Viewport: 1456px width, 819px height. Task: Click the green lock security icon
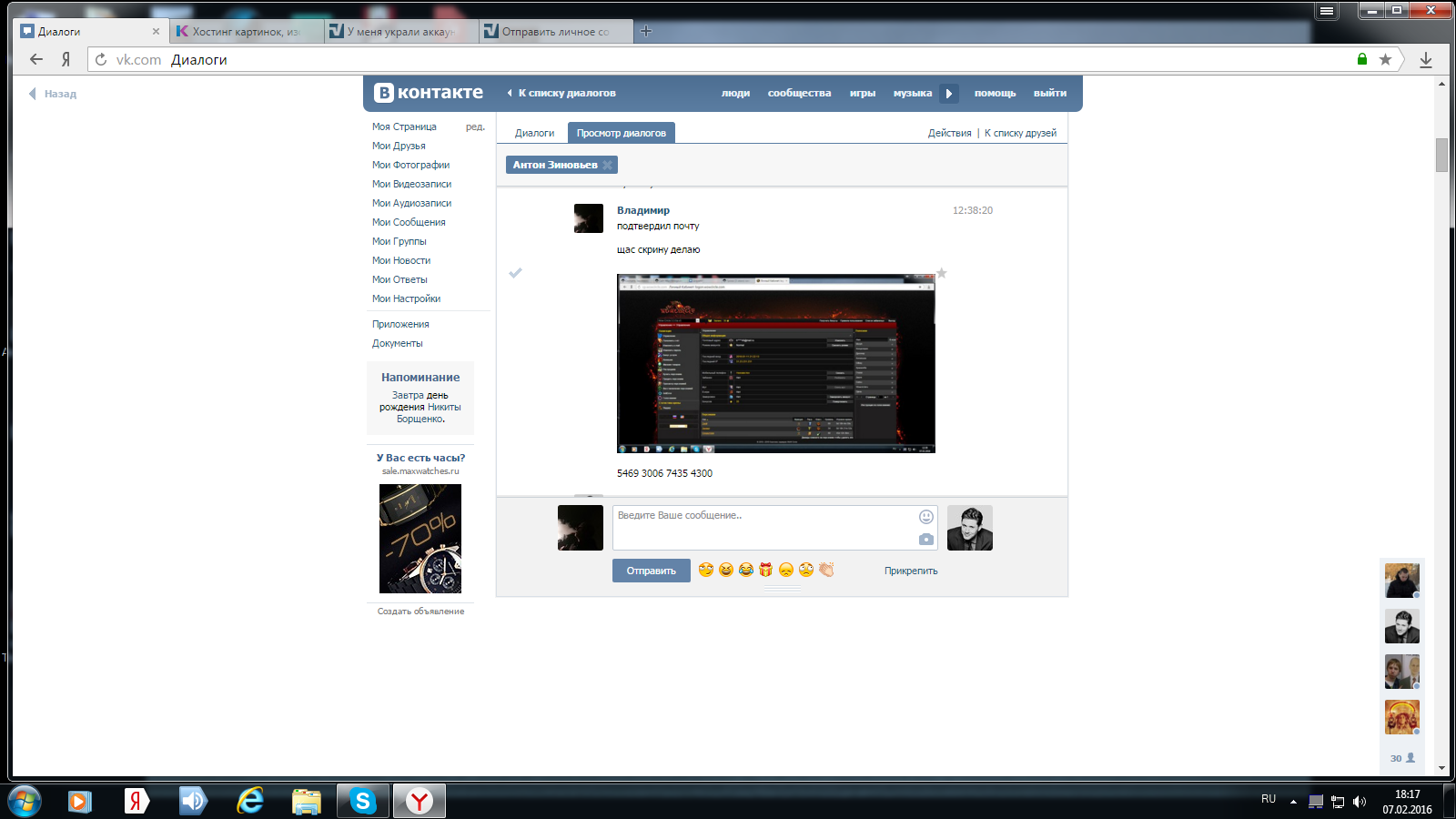pyautogui.click(x=1362, y=59)
